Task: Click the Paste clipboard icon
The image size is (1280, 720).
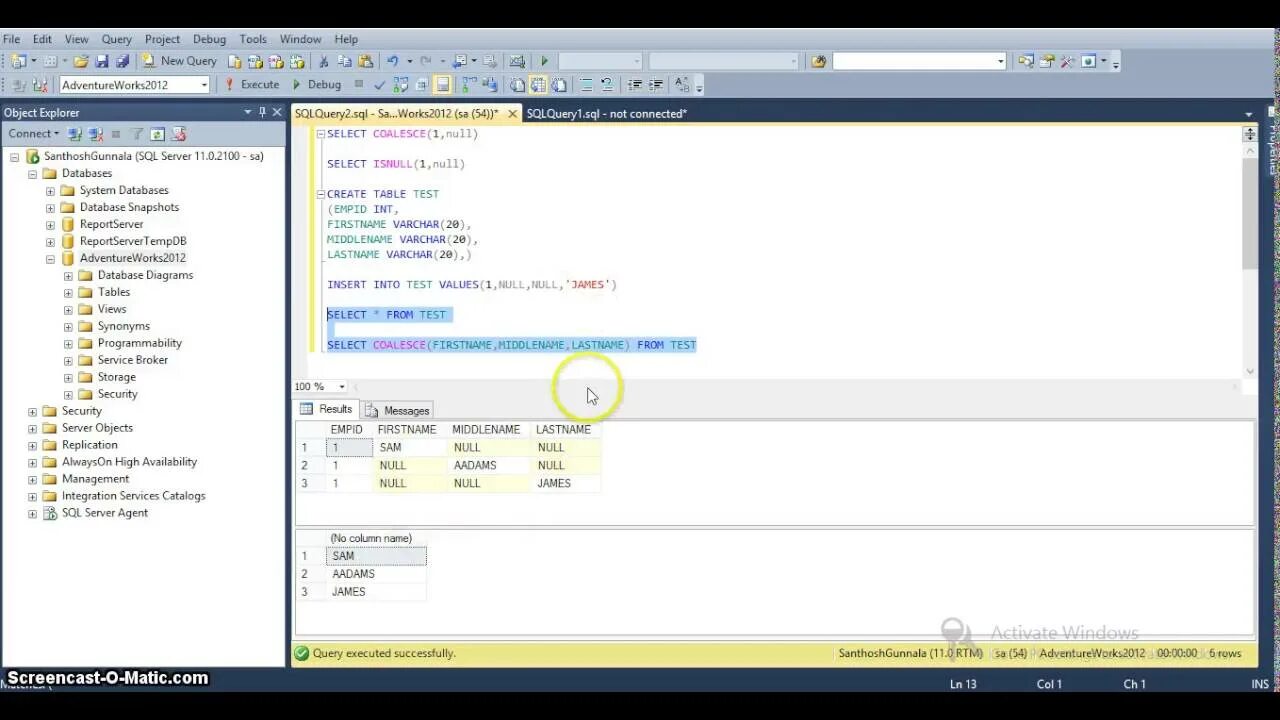Action: [365, 61]
